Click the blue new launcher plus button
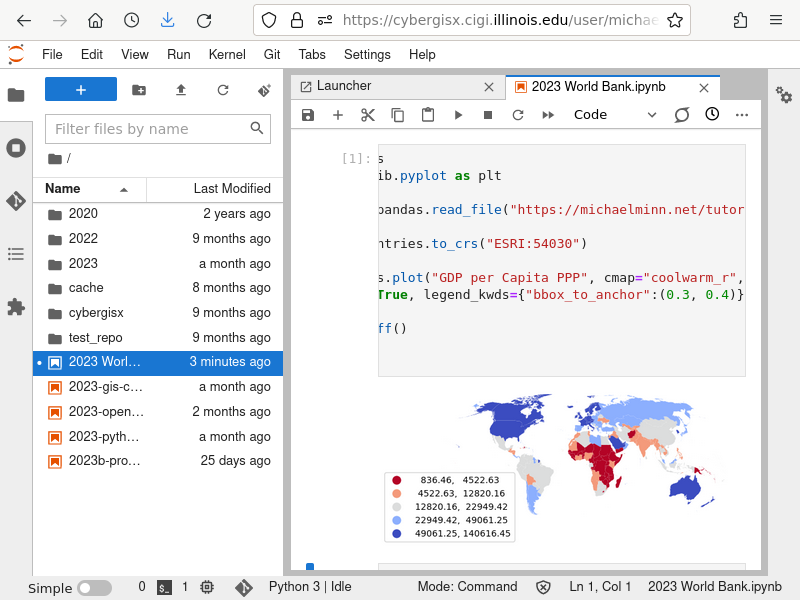This screenshot has width=800, height=600. pos(81,90)
